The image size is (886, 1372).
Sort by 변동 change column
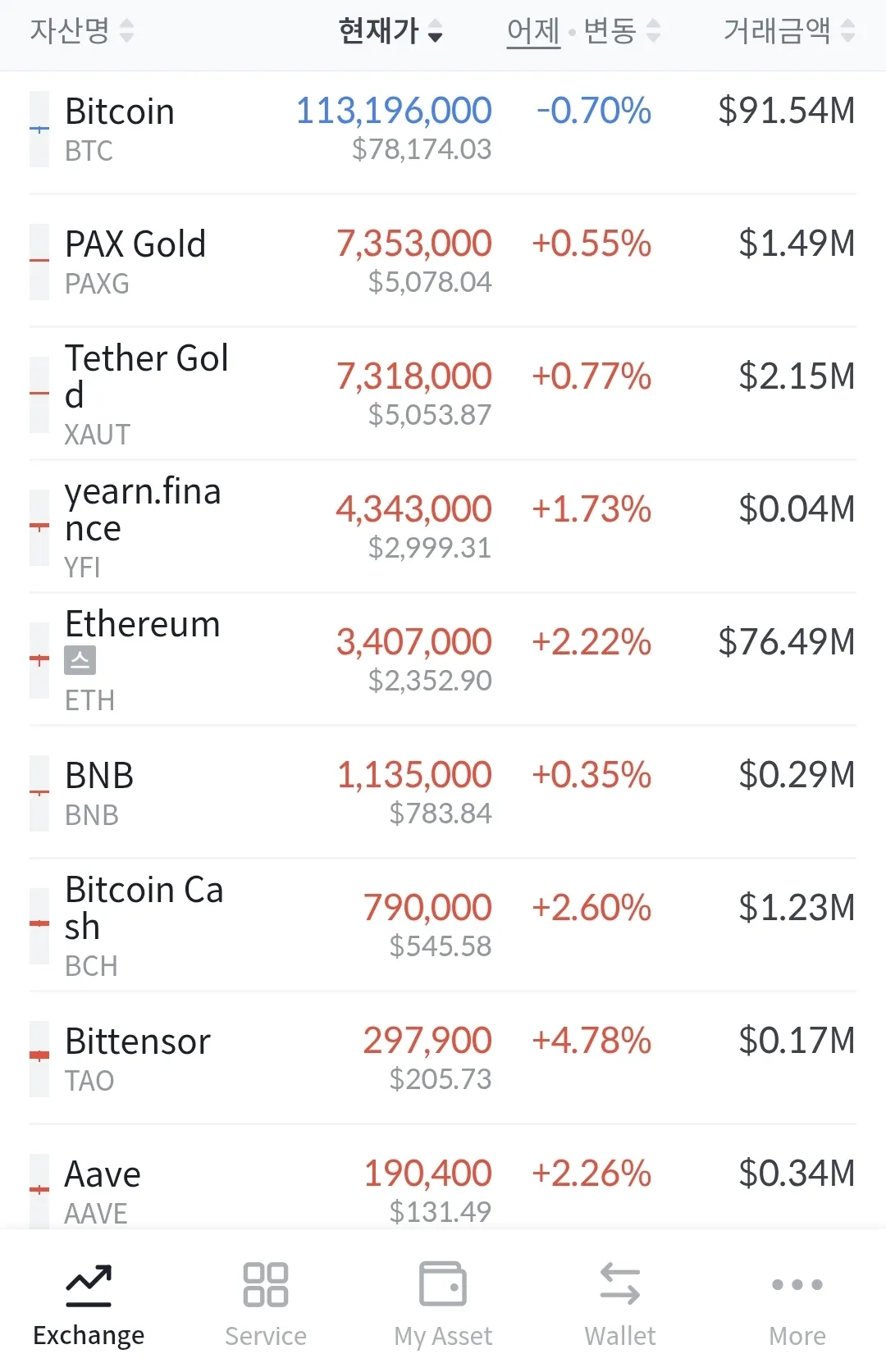pos(622,31)
